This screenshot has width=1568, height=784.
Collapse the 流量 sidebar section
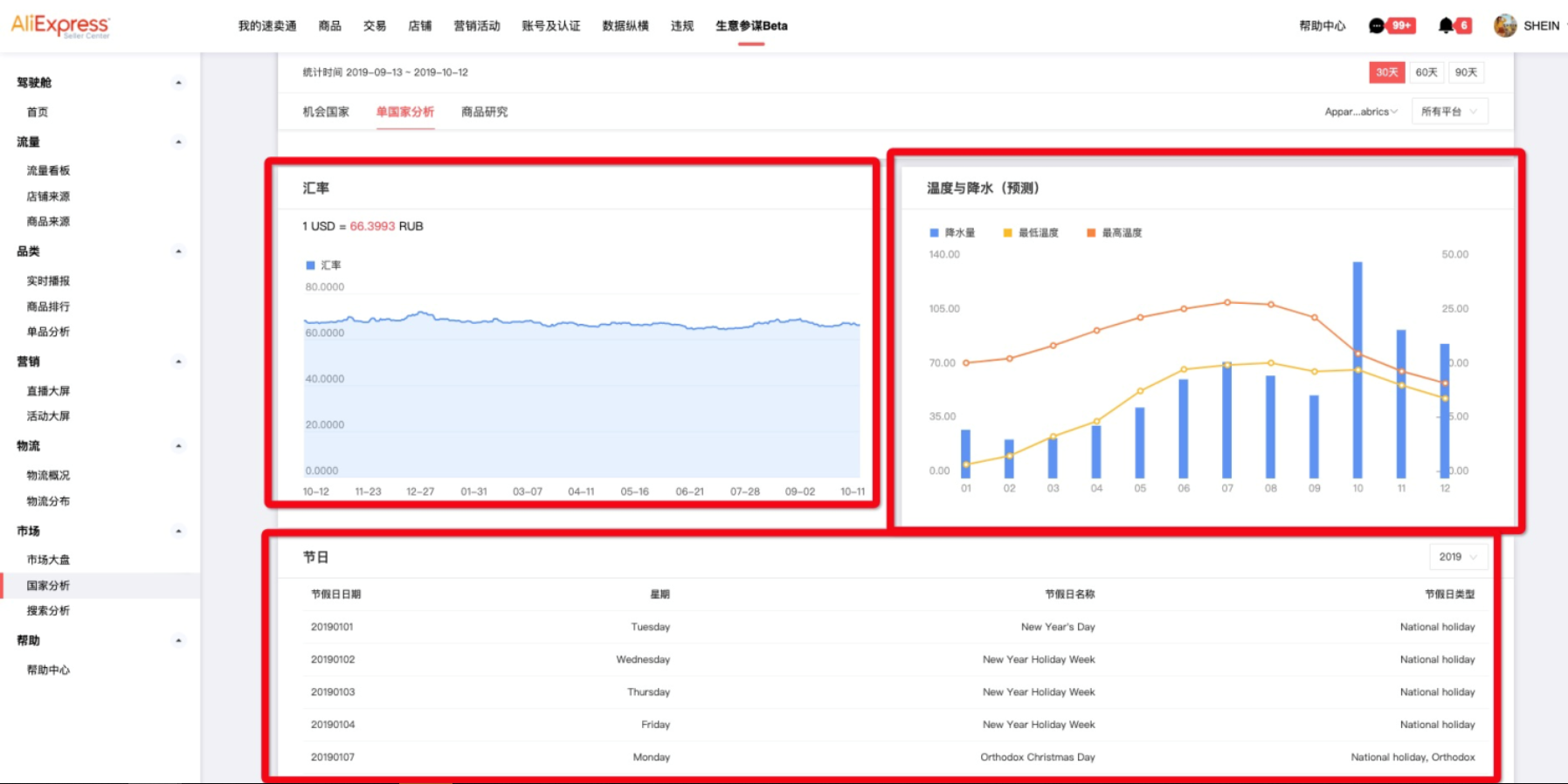(178, 142)
